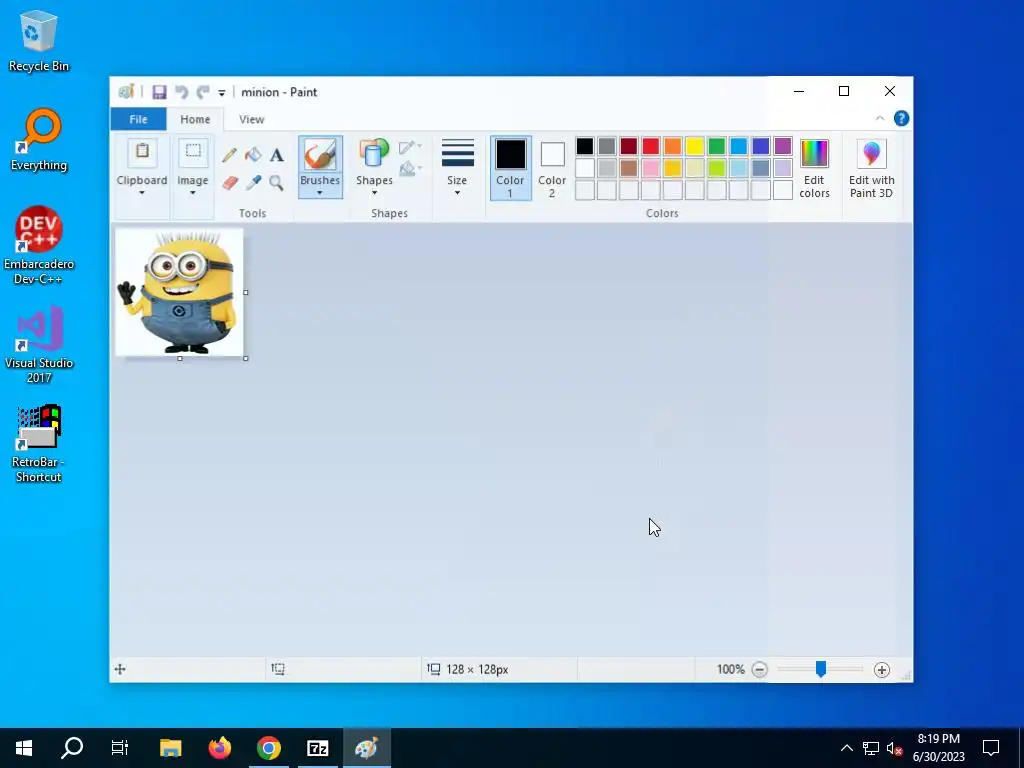Launch Firefox from taskbar

(x=220, y=748)
